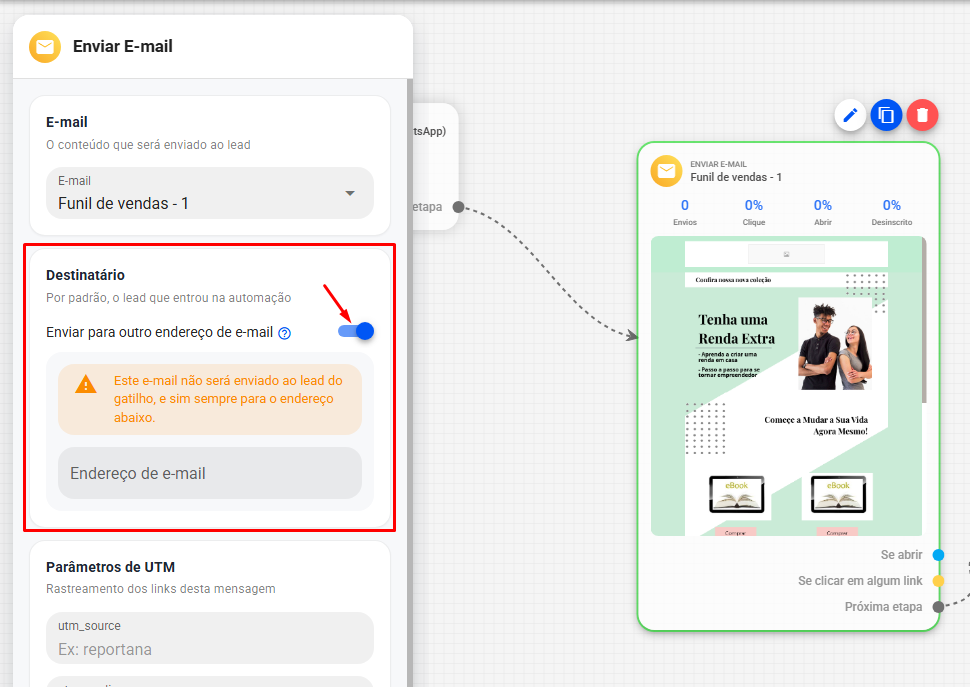Click the utm_source input field
The image size is (970, 687).
(210, 638)
